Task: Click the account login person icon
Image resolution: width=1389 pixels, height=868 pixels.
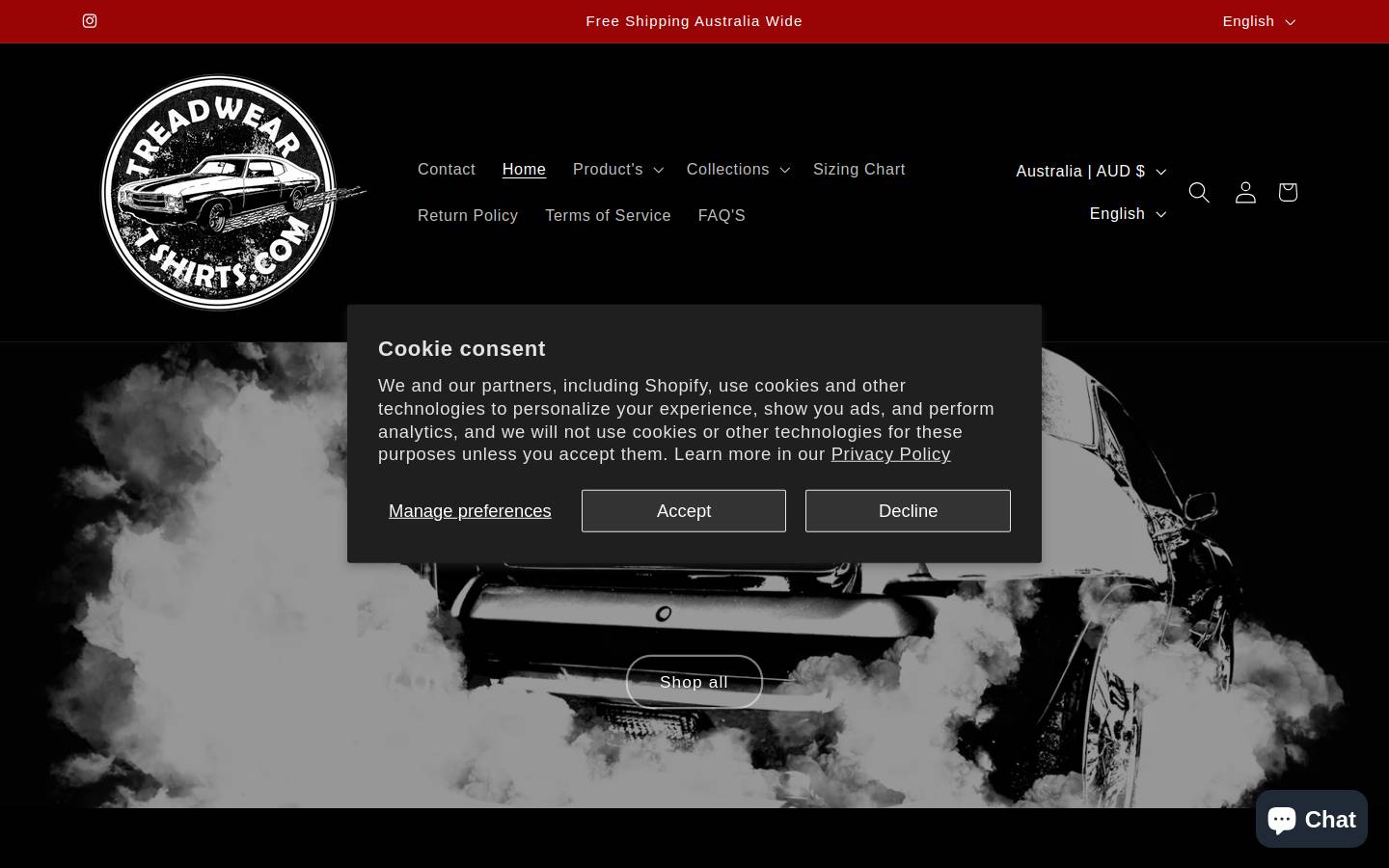Action: [x=1245, y=192]
